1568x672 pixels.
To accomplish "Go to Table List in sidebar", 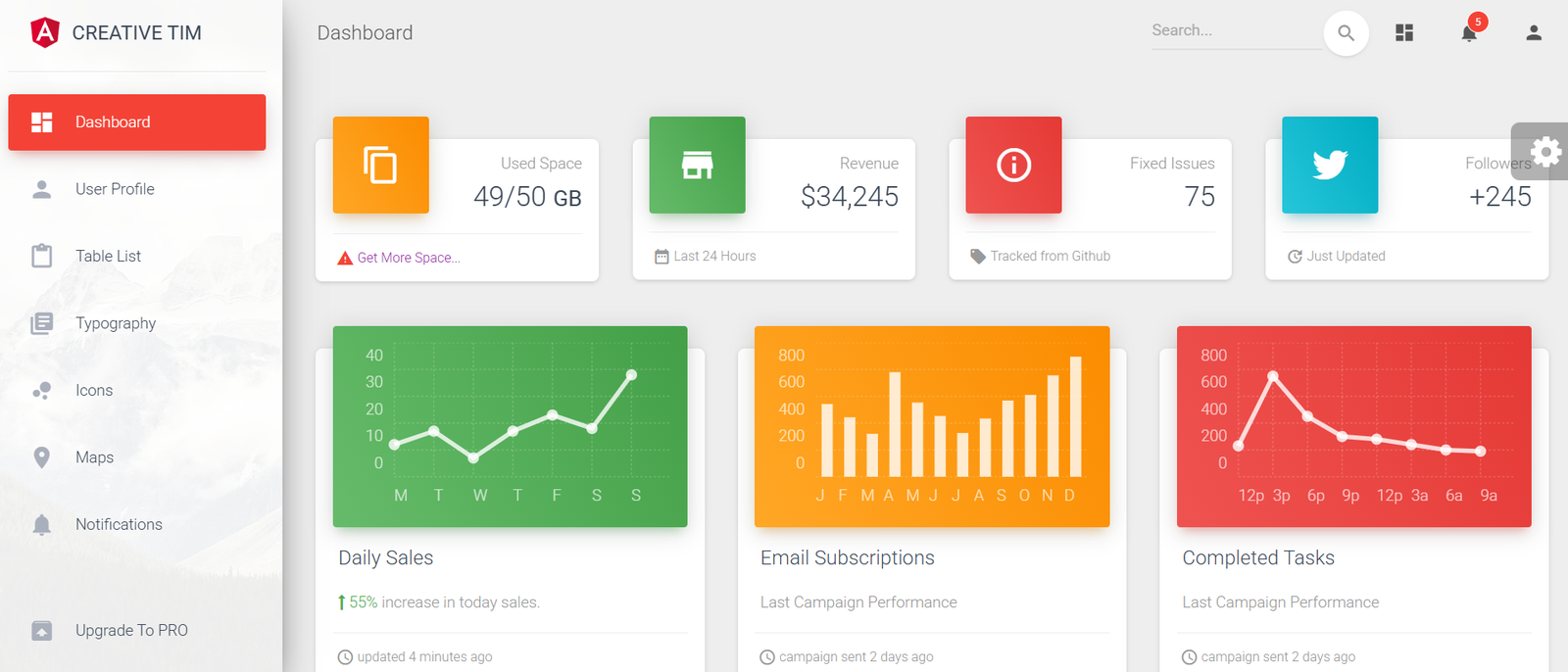I will pos(137,256).
